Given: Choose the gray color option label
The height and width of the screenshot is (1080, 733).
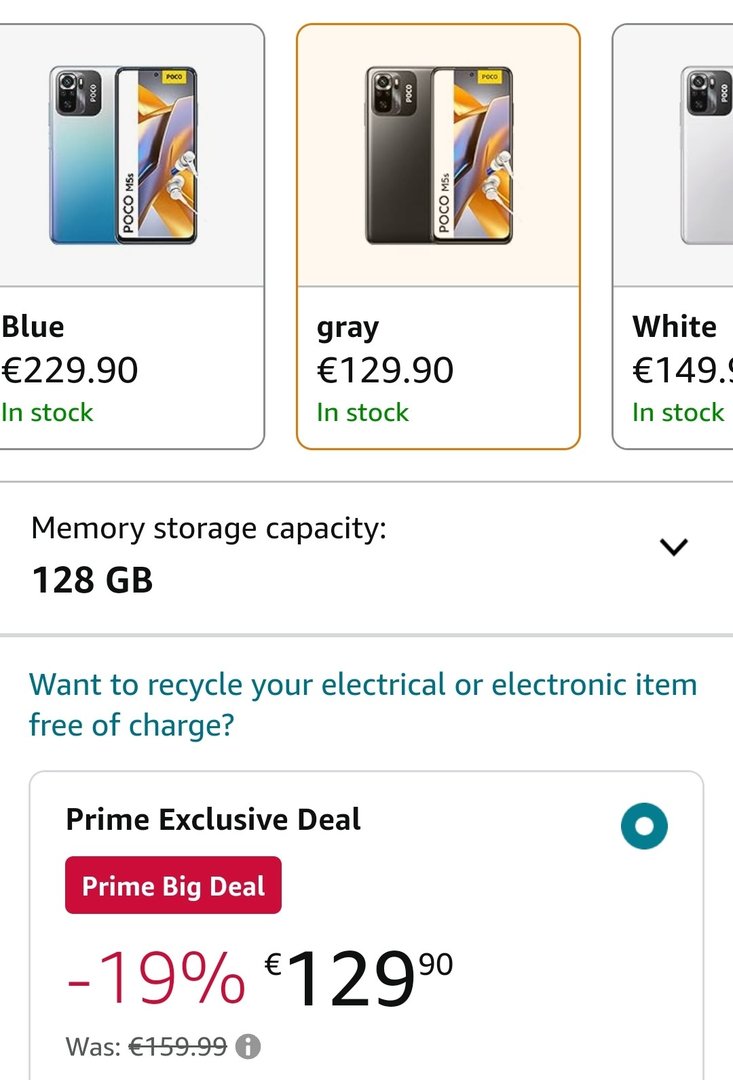Looking at the screenshot, I should pos(348,327).
